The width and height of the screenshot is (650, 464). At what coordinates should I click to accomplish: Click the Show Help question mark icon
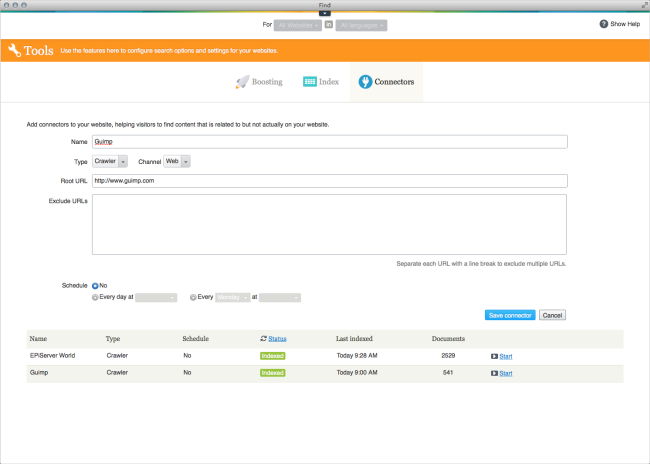(604, 24)
